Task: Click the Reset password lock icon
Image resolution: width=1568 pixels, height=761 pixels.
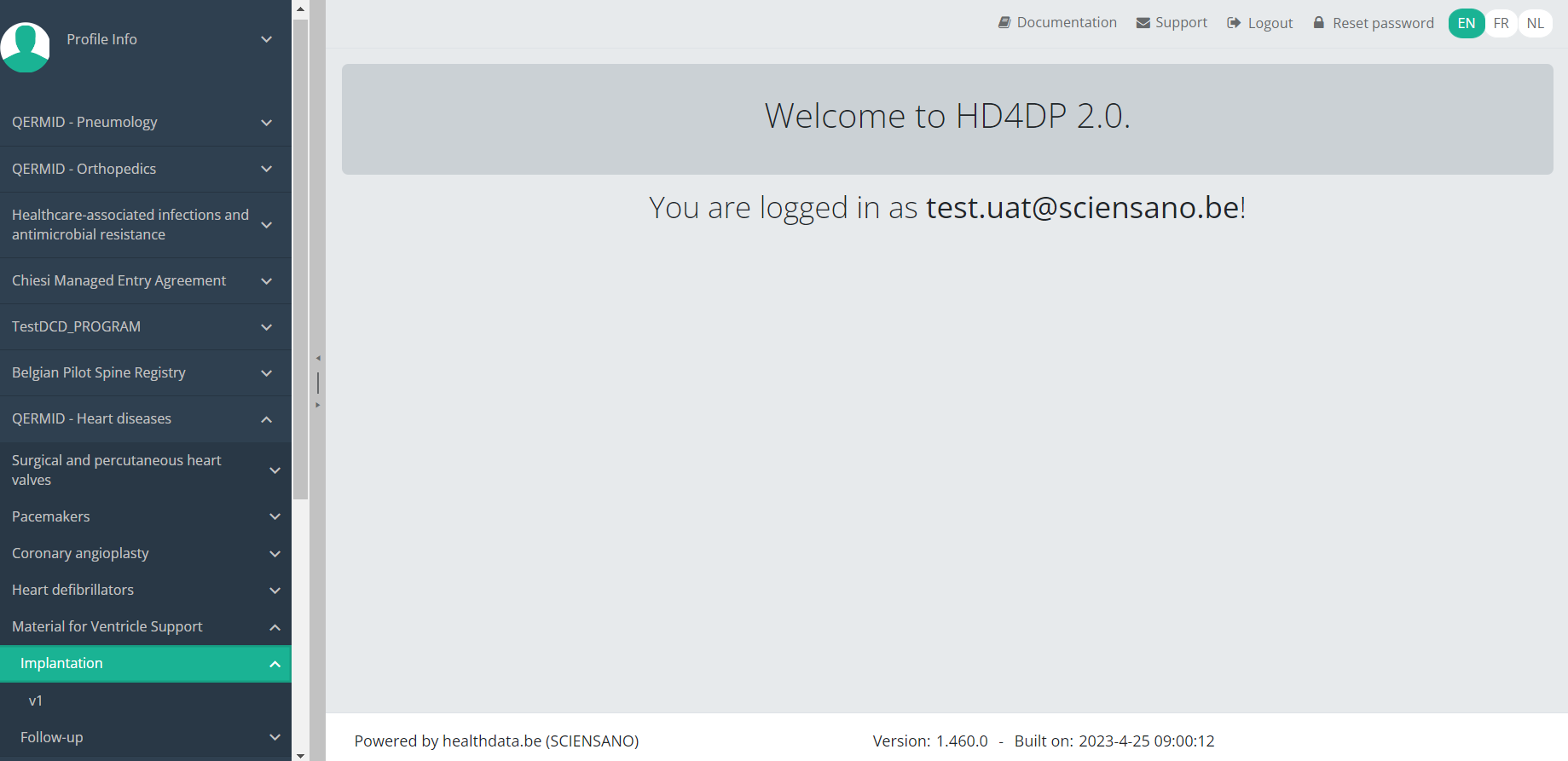Action: 1319,23
